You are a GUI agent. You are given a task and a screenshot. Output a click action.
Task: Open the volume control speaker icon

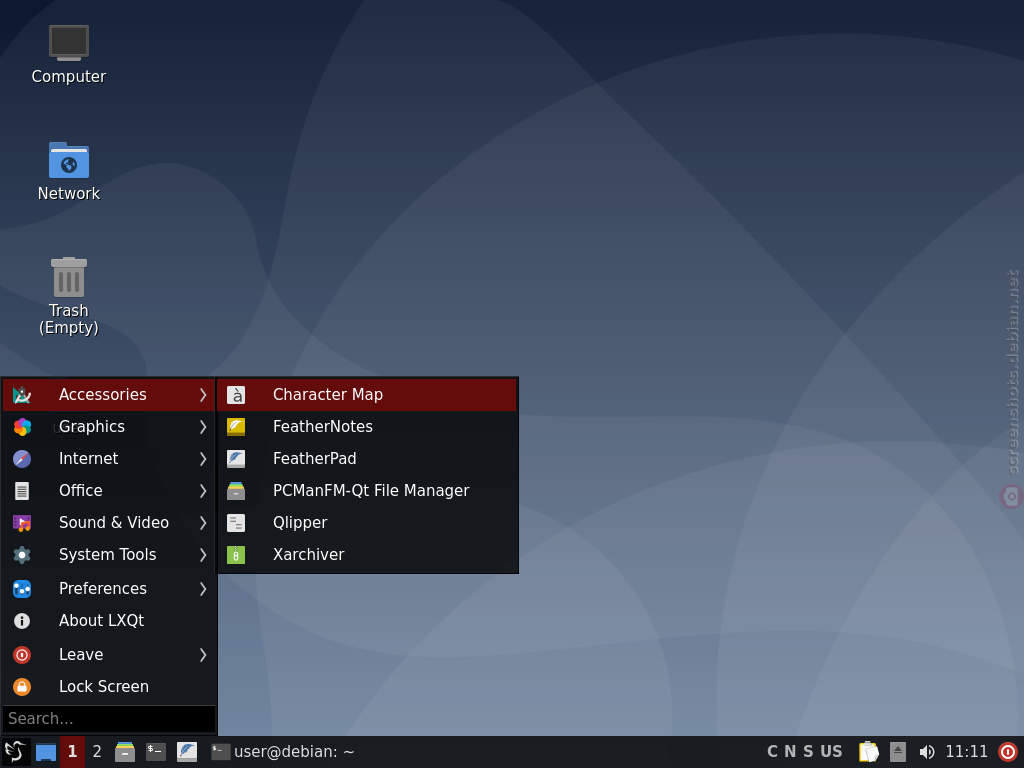pyautogui.click(x=927, y=752)
